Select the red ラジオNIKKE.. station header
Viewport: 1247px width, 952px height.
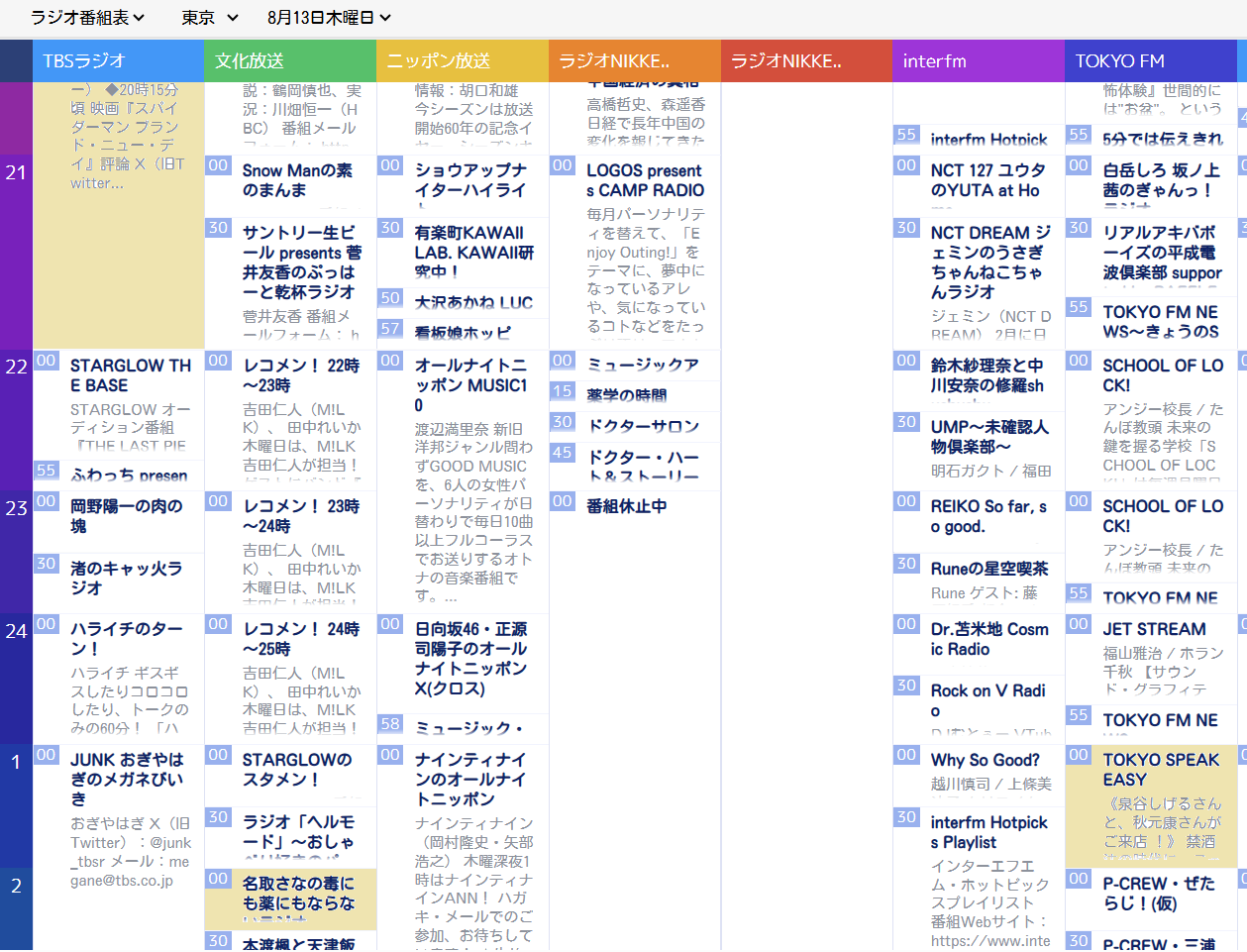point(807,60)
